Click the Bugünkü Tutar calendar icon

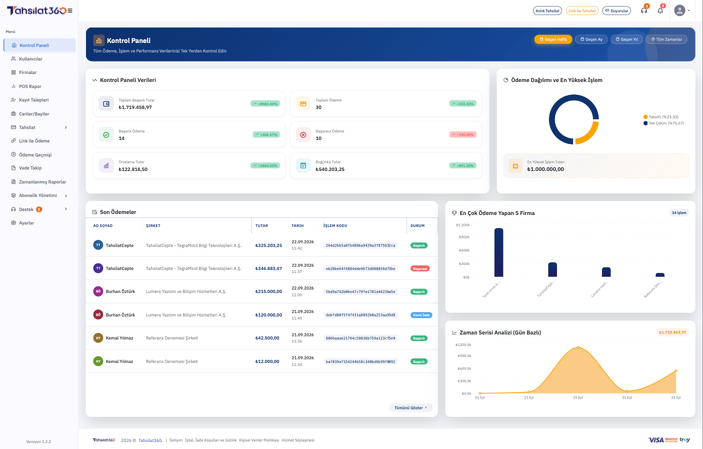303,166
